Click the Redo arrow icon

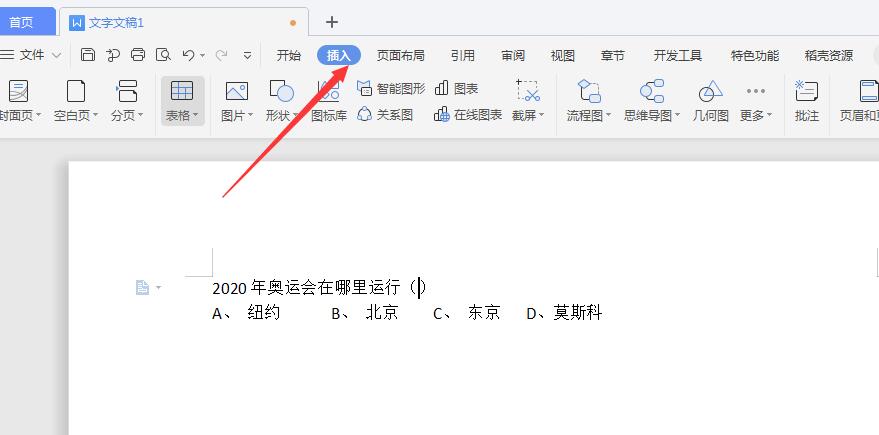222,55
